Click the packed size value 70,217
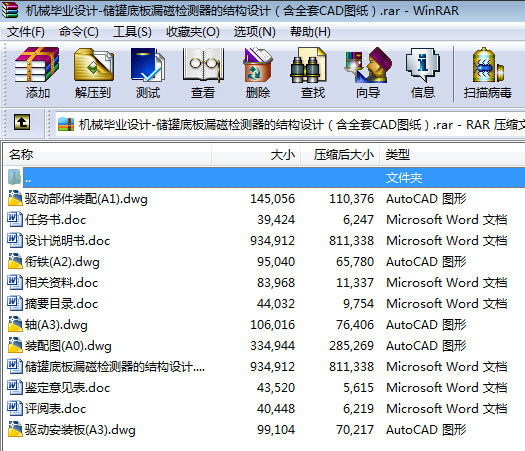Viewport: 525px width, 451px height. (x=355, y=430)
